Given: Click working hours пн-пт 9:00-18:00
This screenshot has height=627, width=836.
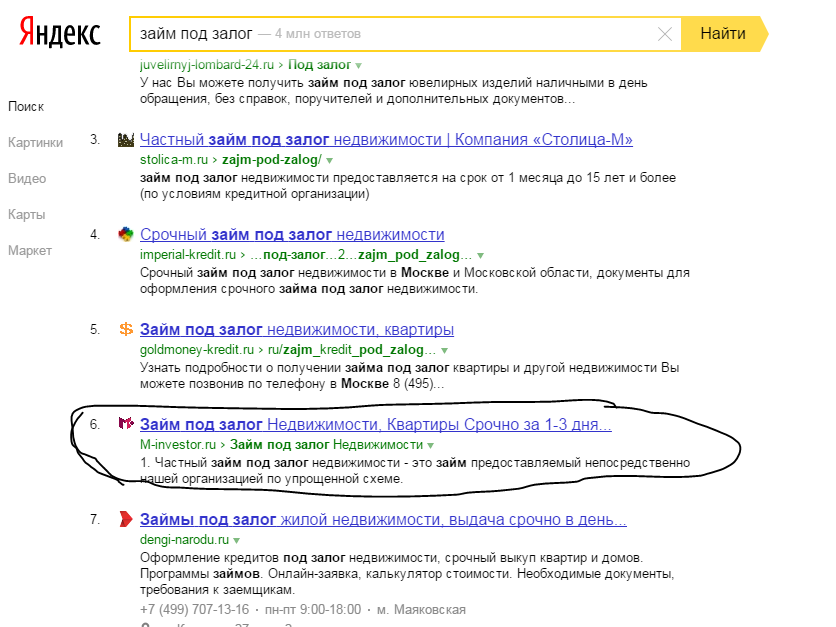Looking at the screenshot, I should click(x=313, y=609).
